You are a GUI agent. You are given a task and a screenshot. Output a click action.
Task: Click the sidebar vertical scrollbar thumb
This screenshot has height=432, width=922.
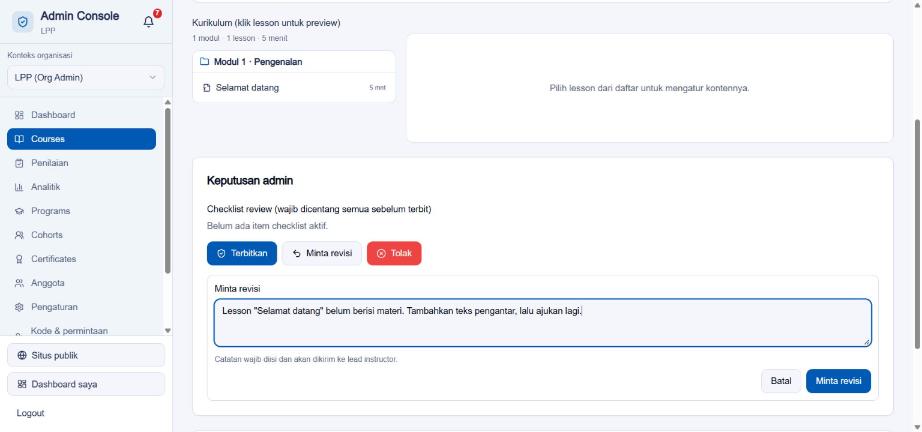[x=168, y=191]
